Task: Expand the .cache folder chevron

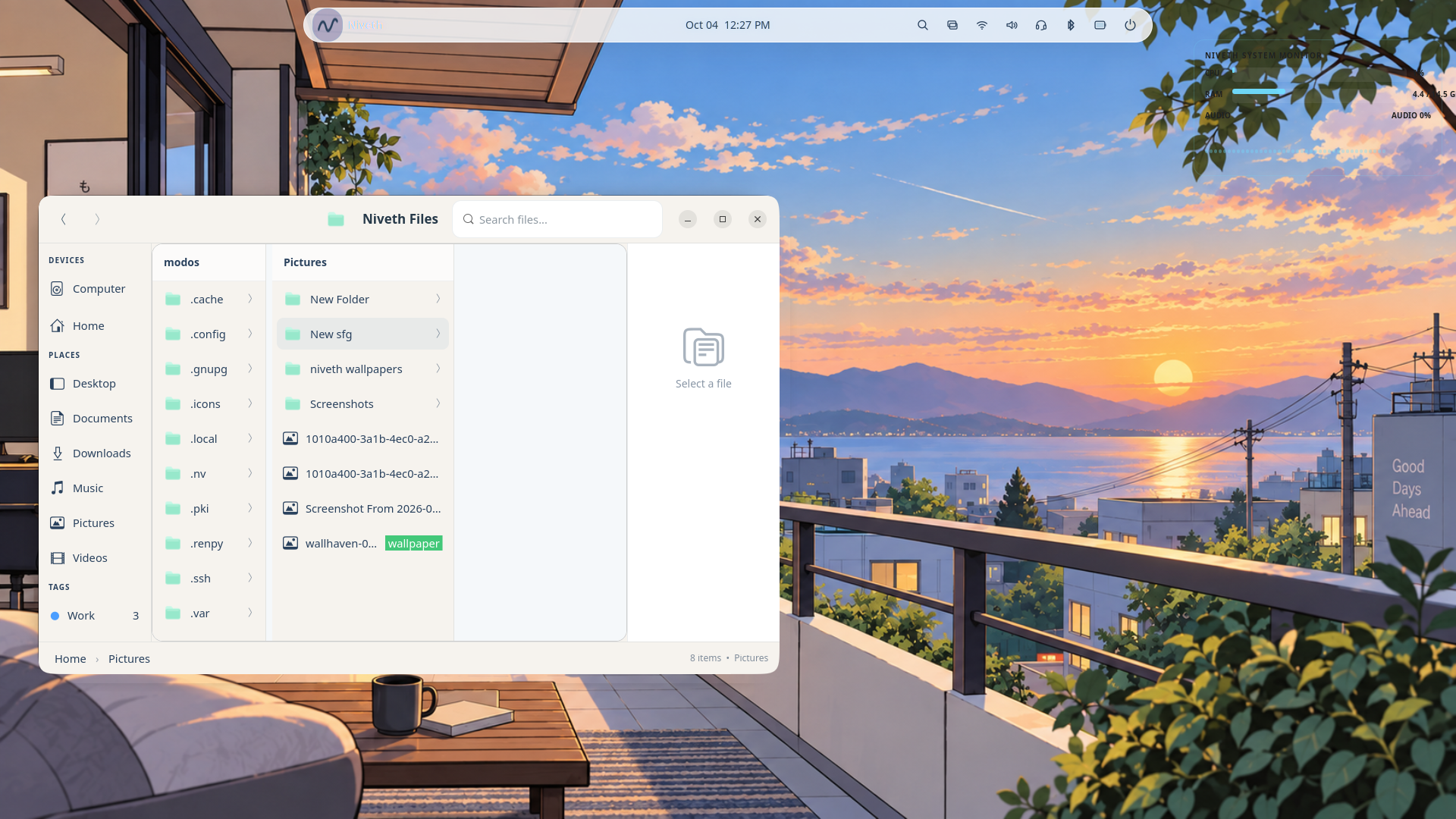Action: click(x=250, y=299)
